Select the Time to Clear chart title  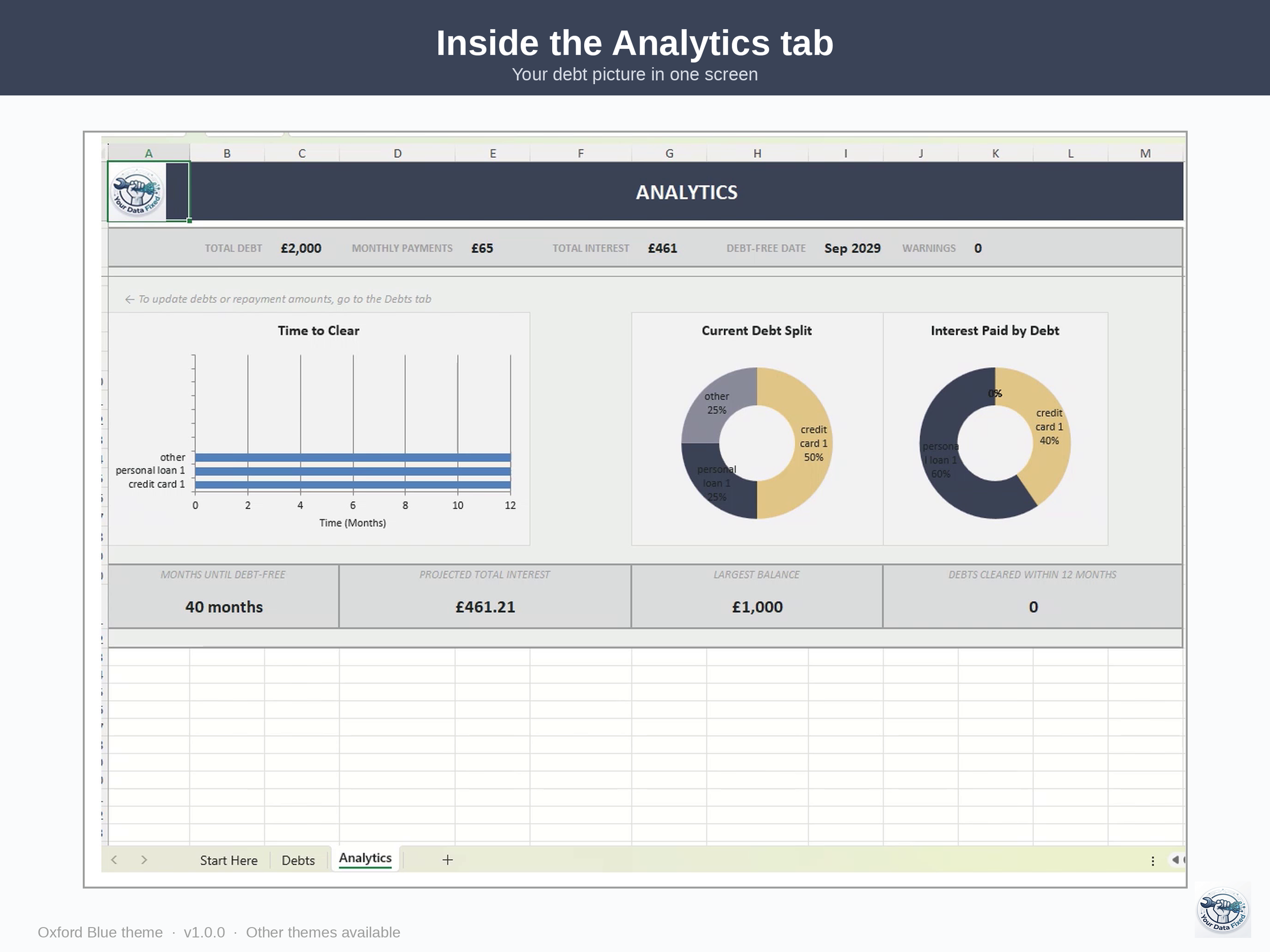pos(319,331)
